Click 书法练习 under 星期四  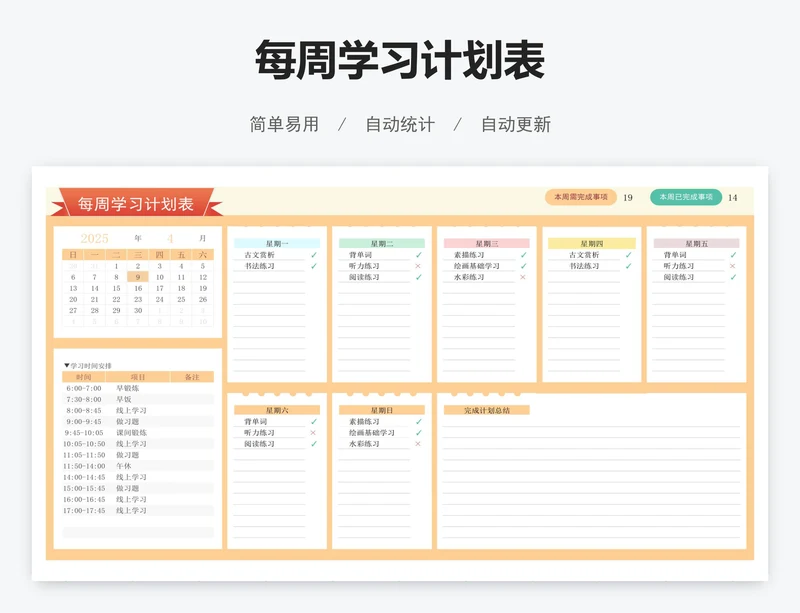coord(584,266)
